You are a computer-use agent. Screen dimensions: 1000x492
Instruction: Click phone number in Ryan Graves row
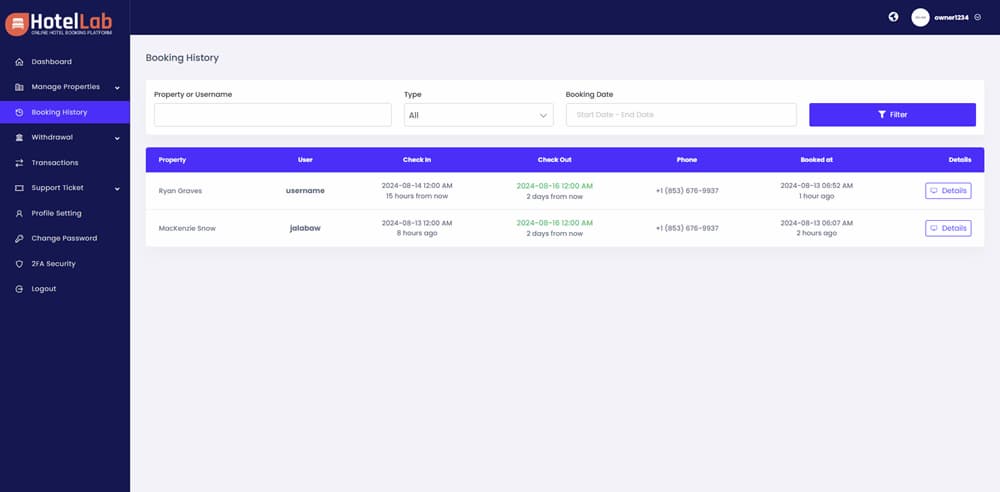tap(687, 191)
